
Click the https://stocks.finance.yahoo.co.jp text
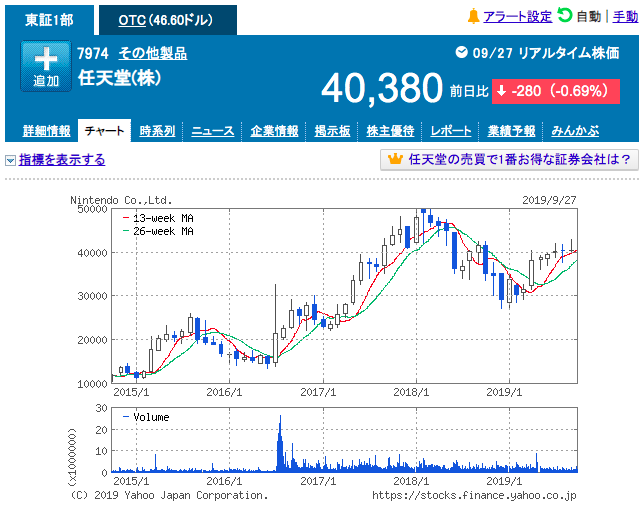(x=474, y=496)
